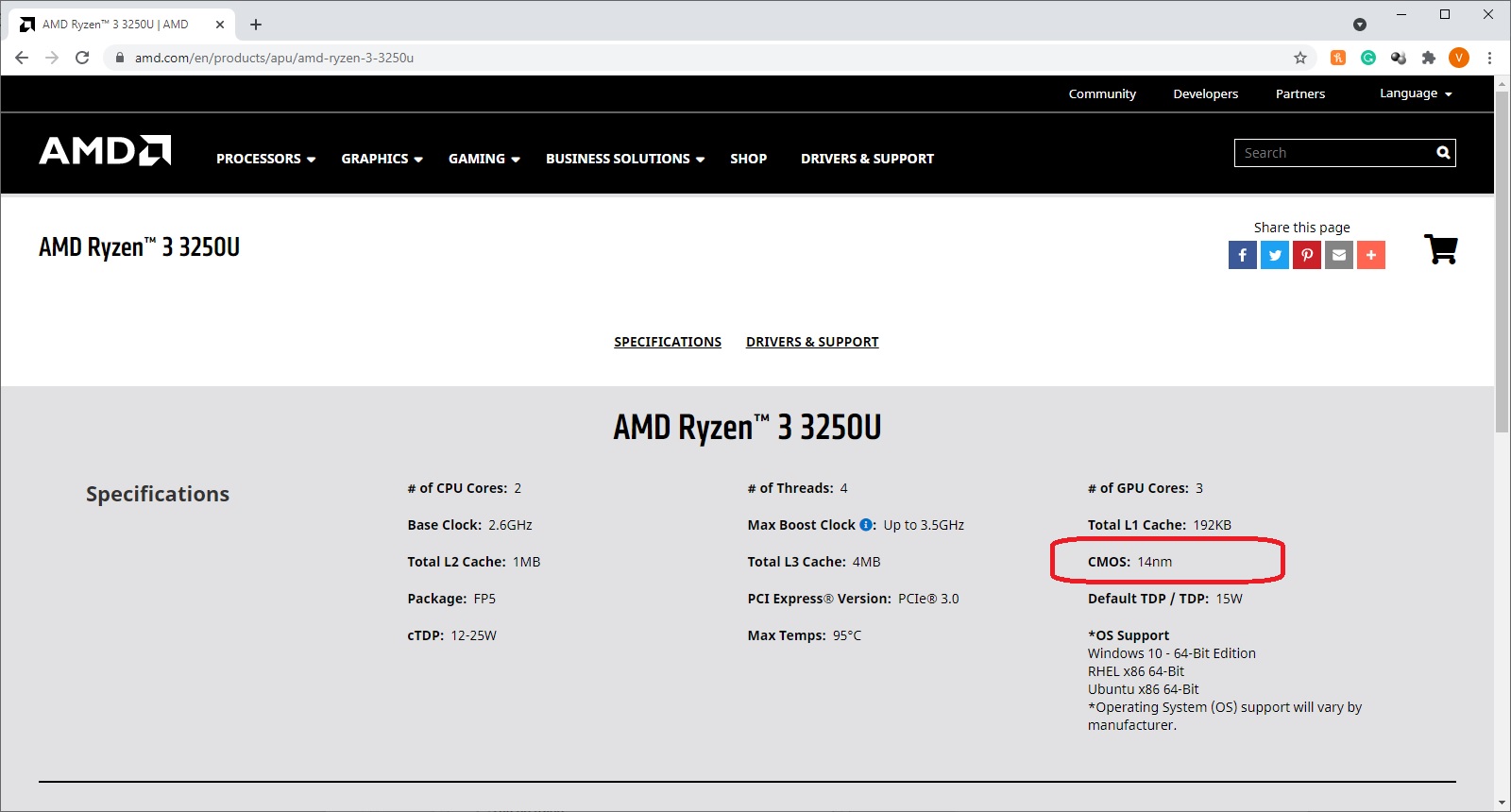Click the search magnifier icon

pyautogui.click(x=1443, y=153)
